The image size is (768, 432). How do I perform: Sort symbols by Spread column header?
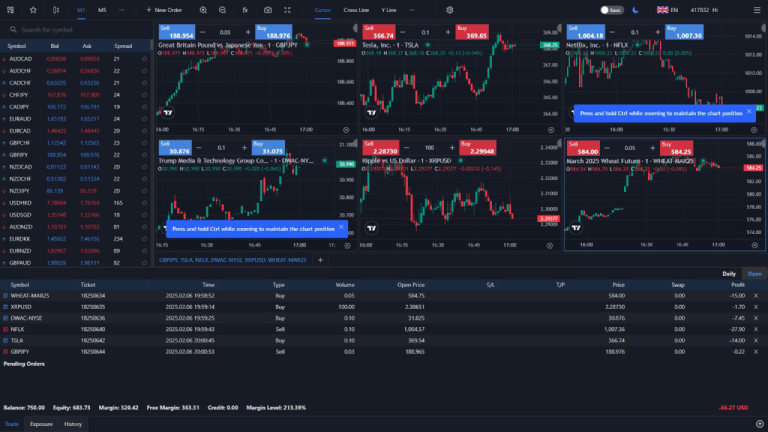pos(123,46)
